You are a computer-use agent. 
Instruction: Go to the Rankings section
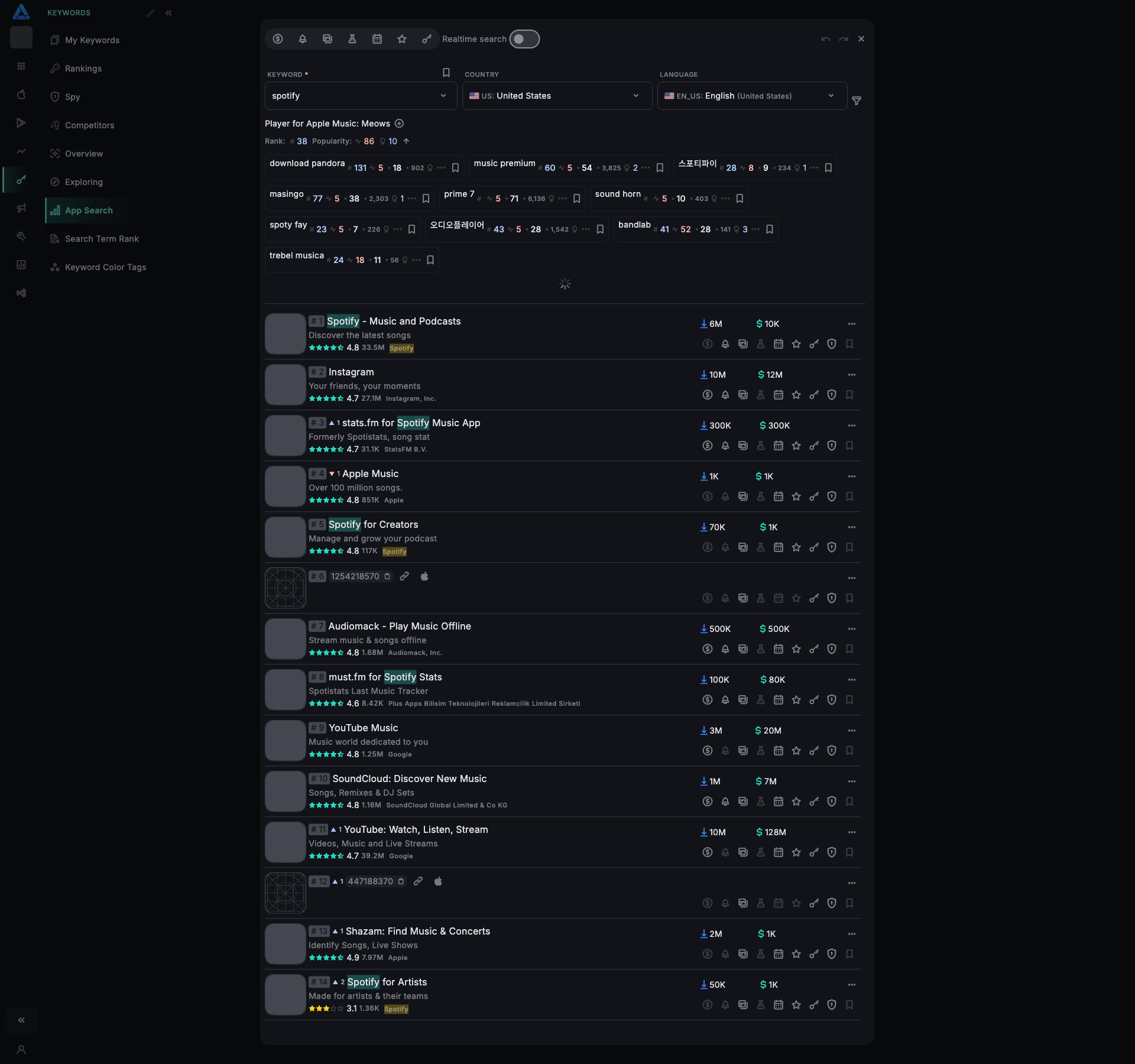83,69
